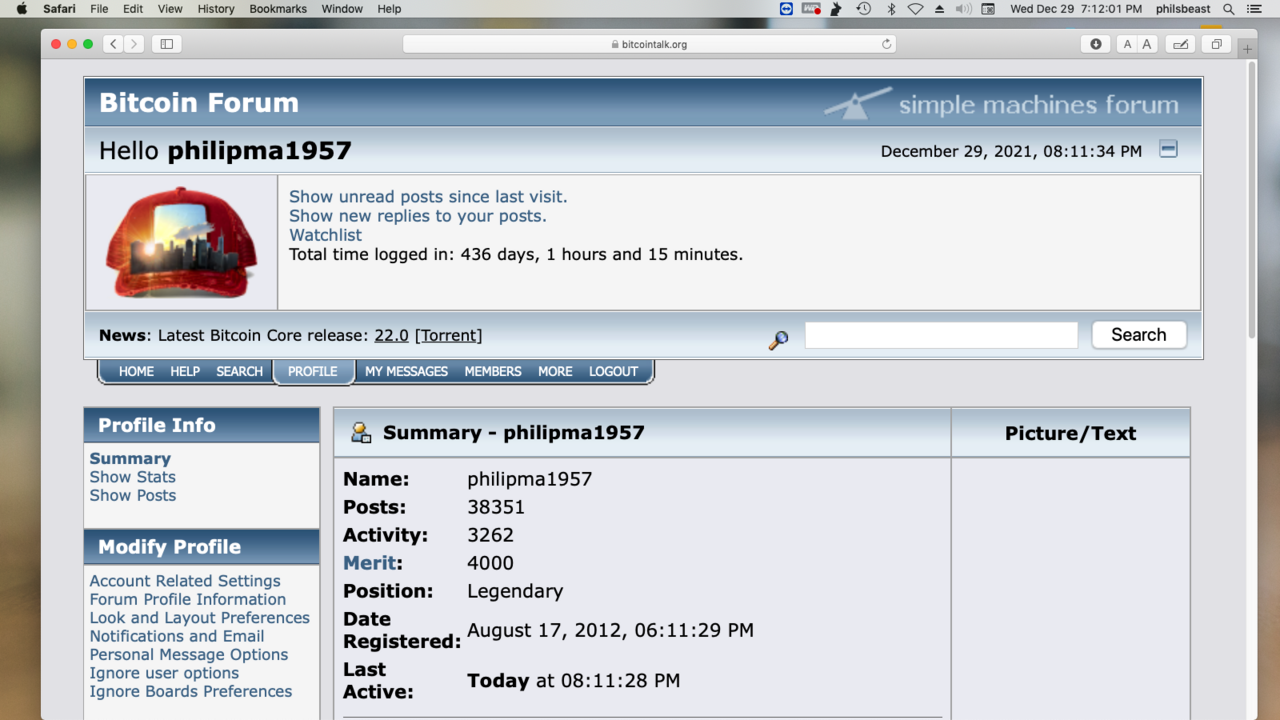
Task: Open the macOS Help menu
Action: [x=389, y=9]
